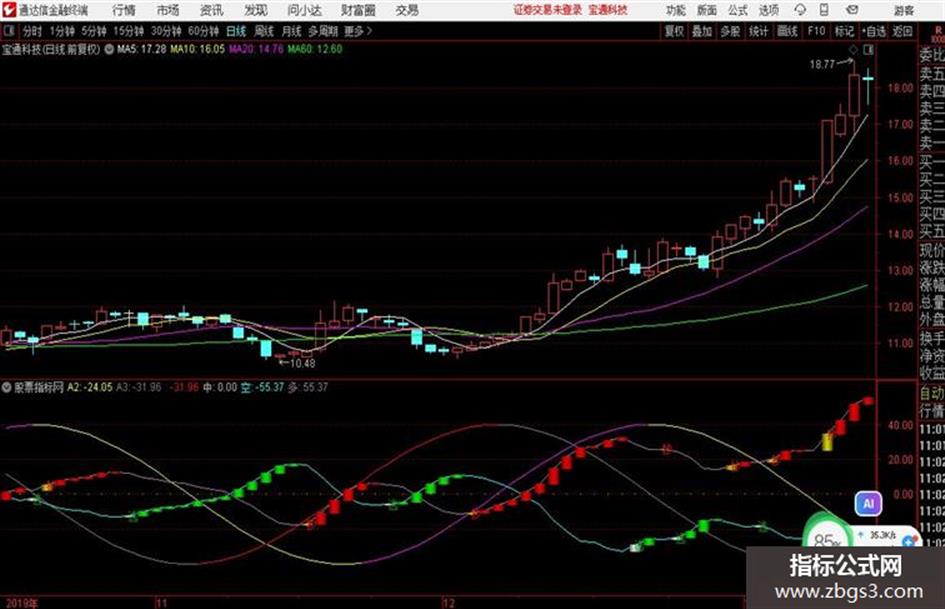Switch to the 1分钟 period tab
Viewport: 945px width, 609px height.
[x=62, y=31]
